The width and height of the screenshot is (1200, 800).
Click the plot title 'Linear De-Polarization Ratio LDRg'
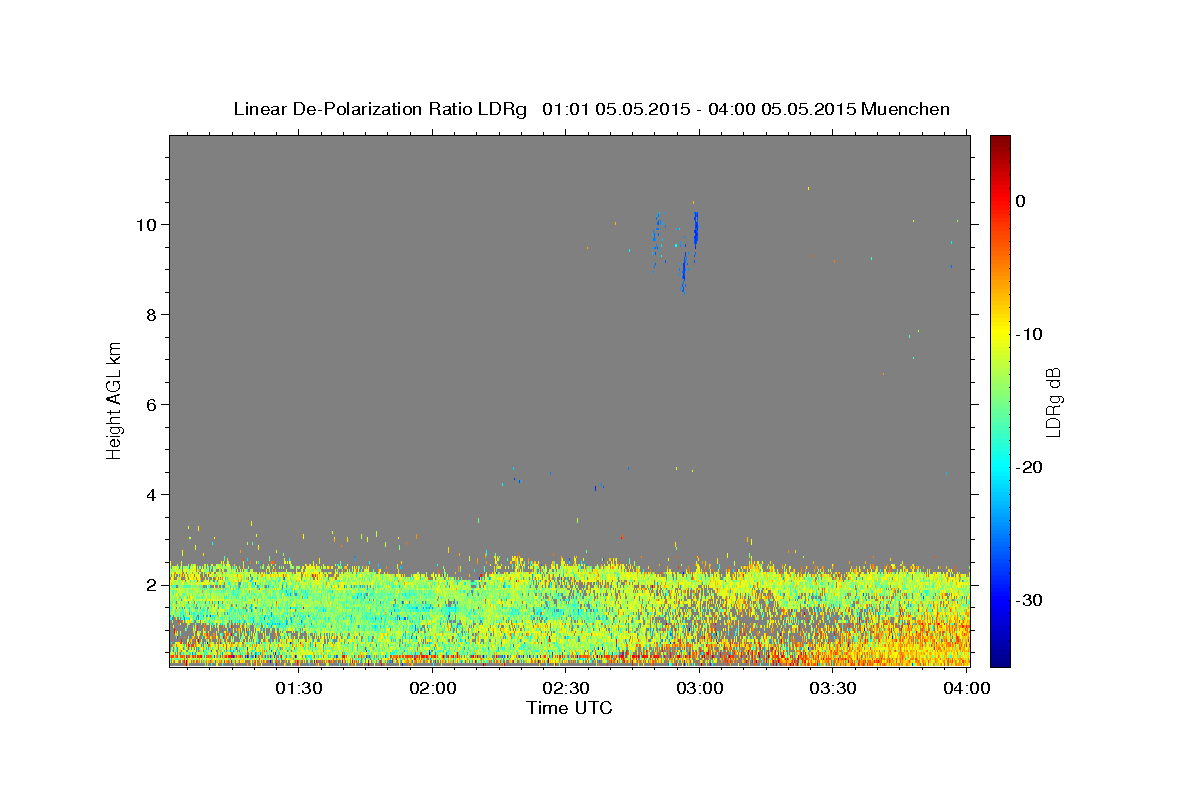[380, 109]
